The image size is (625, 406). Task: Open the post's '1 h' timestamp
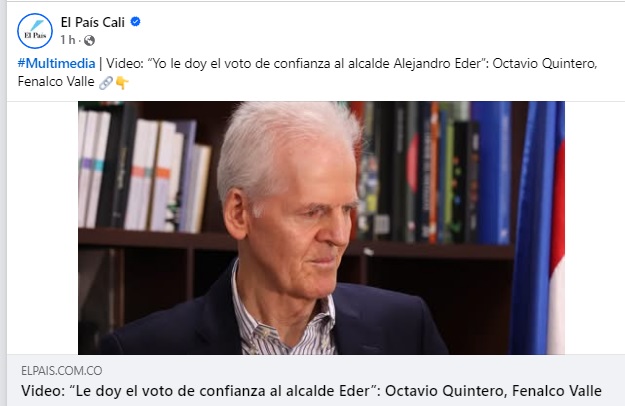click(67, 40)
